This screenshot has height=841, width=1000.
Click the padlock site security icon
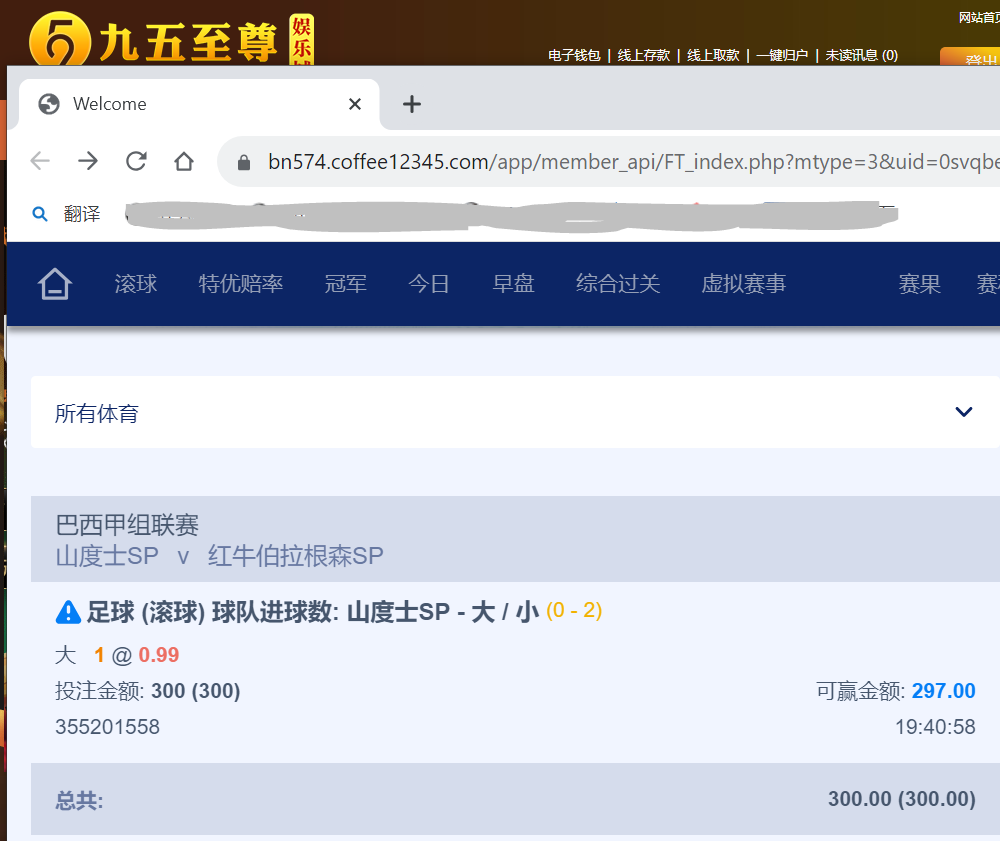243,162
